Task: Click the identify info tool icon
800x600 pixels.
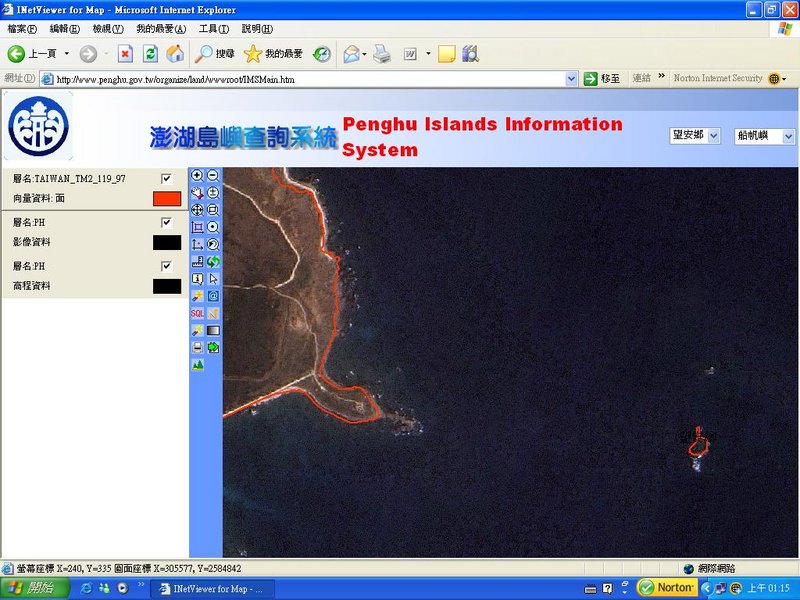Action: click(197, 279)
